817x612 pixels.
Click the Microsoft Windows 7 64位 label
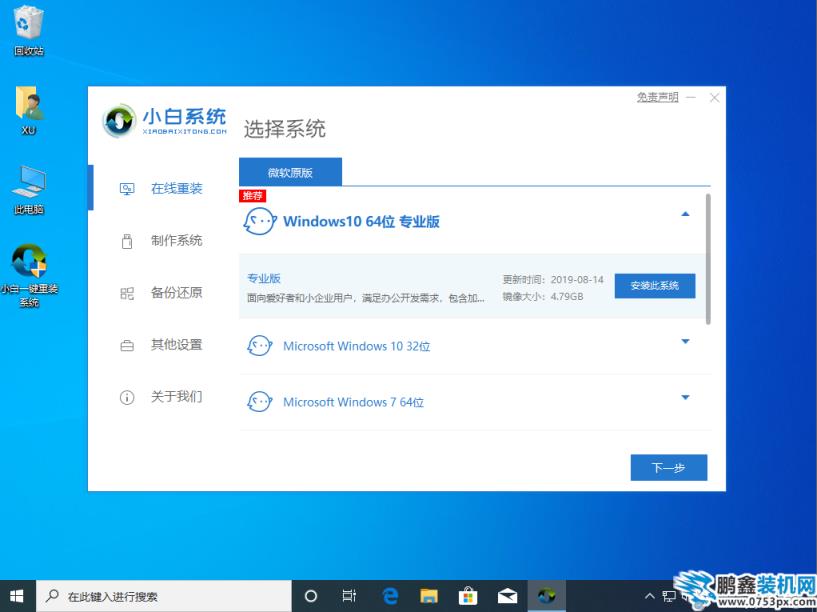coord(353,402)
